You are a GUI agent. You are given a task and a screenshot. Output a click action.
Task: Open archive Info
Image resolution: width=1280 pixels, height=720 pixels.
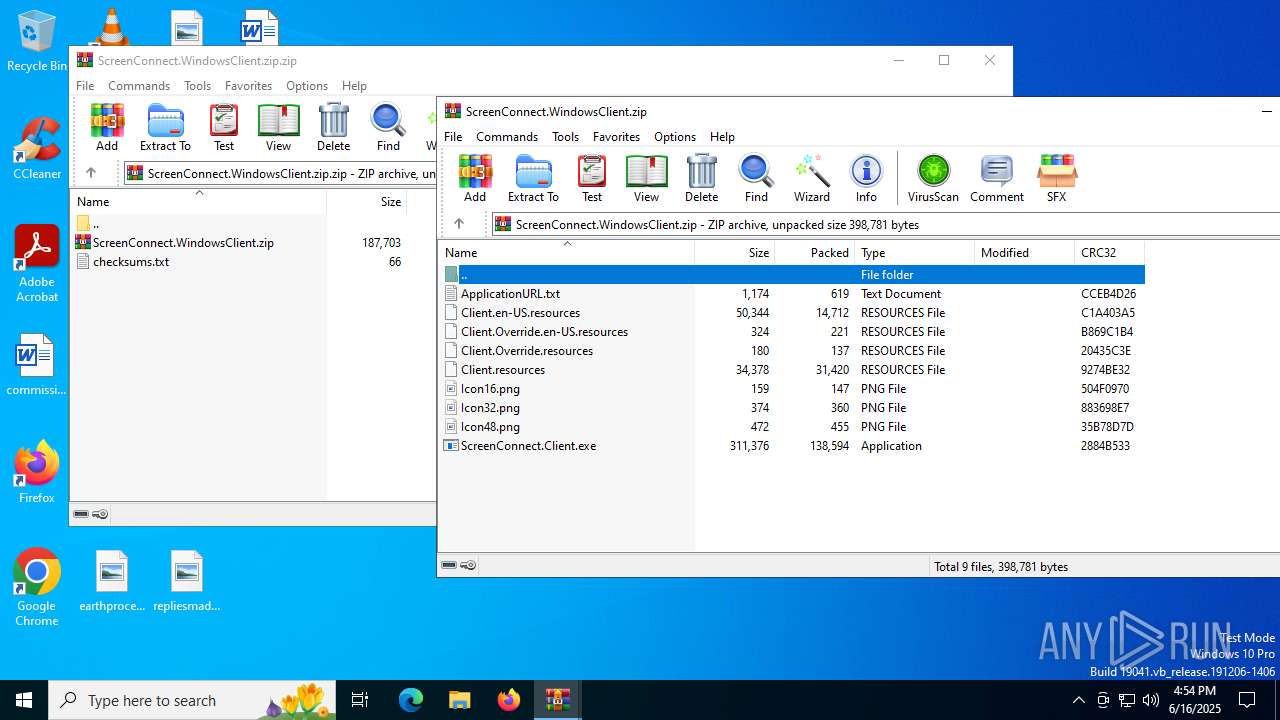coord(866,179)
